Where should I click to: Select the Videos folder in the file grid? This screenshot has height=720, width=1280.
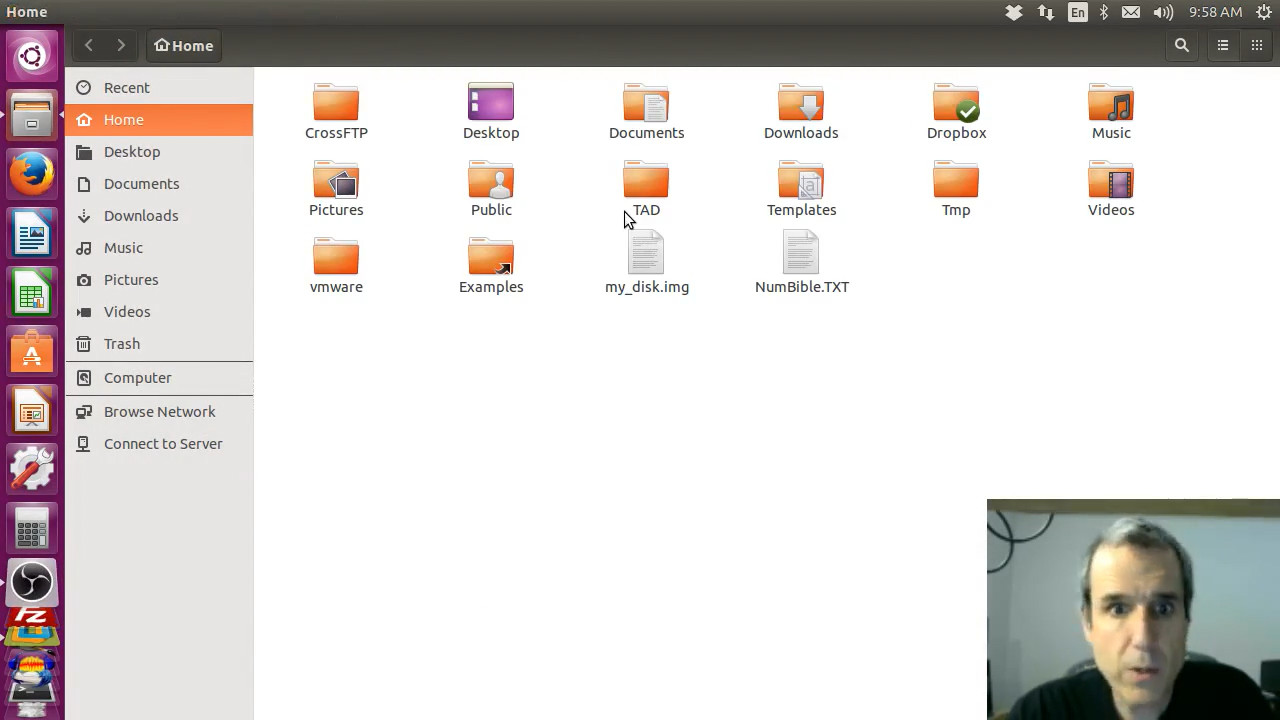coord(1111,188)
